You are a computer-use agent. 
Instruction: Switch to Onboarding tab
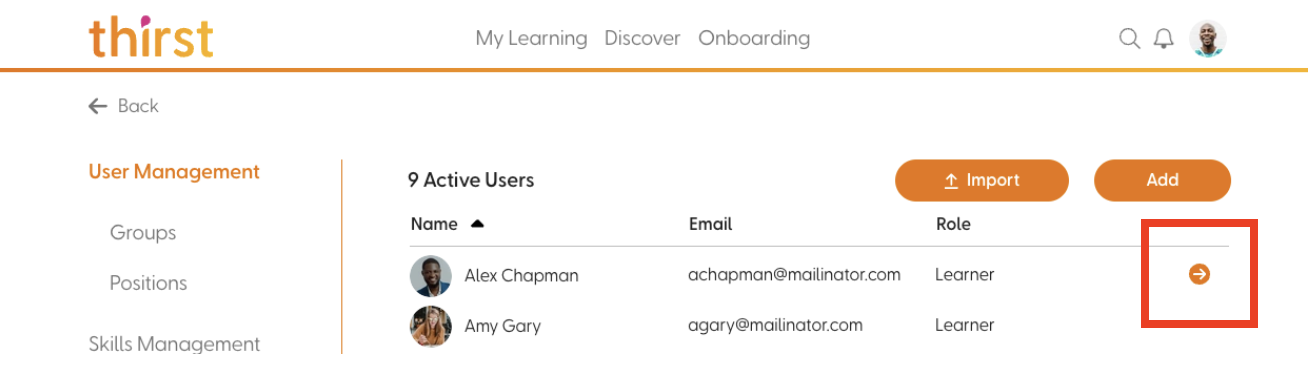pos(754,39)
